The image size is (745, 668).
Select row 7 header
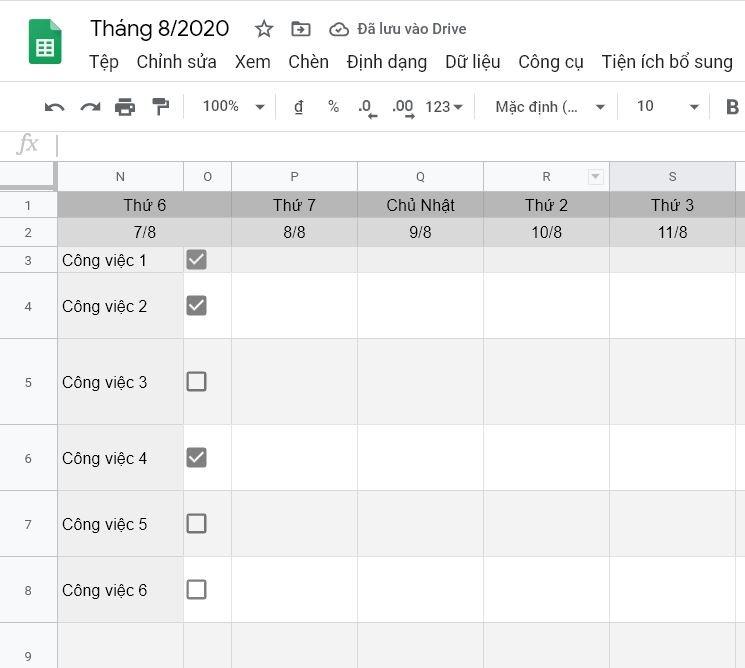coord(28,524)
